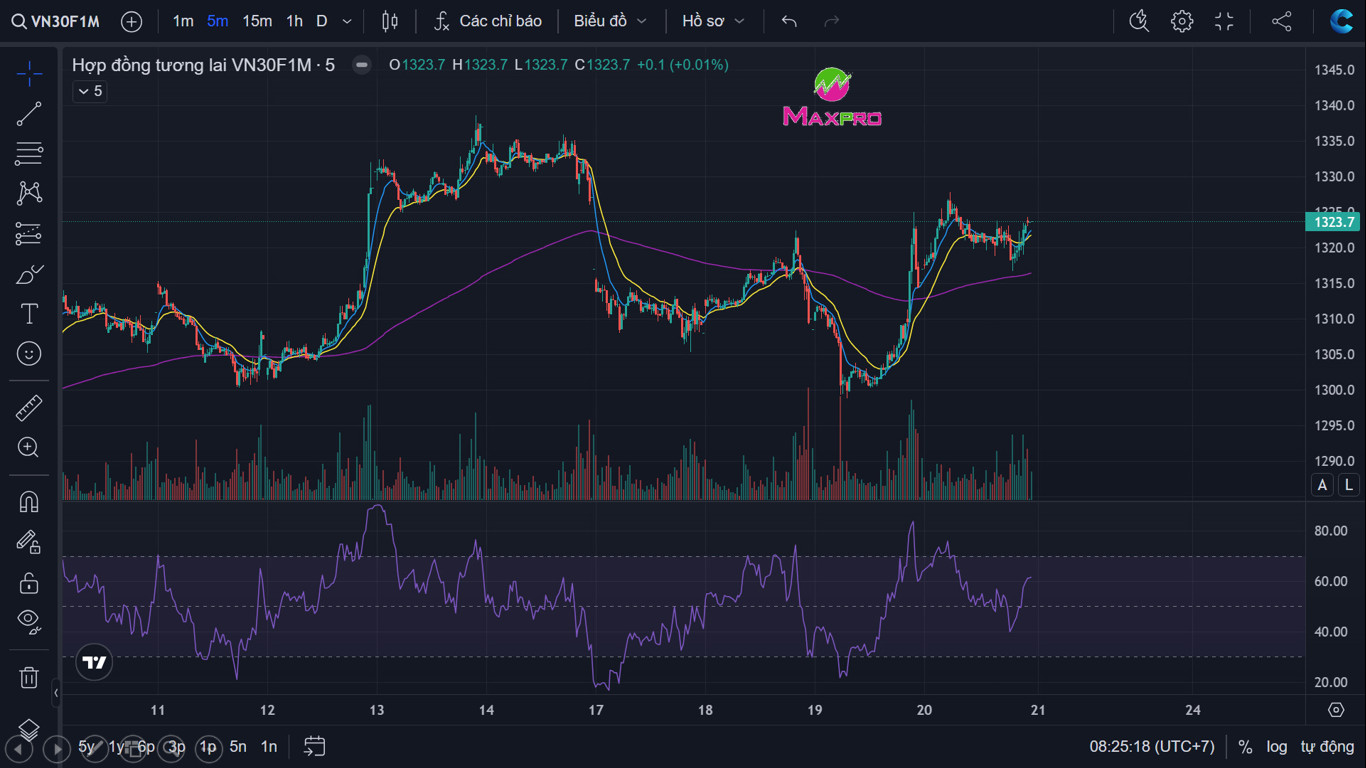Select the 1h timeframe

[294, 21]
